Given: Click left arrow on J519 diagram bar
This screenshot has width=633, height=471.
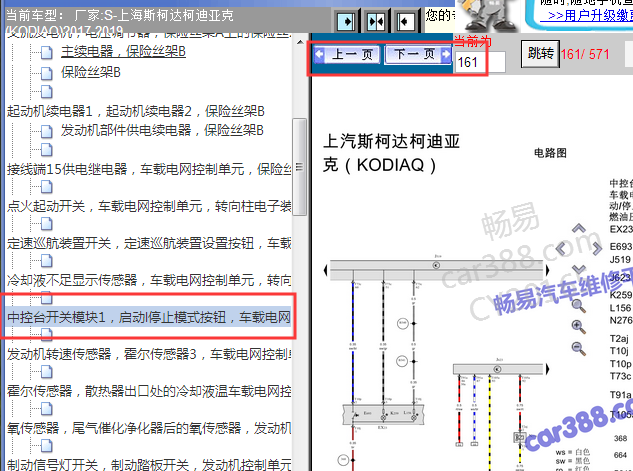Looking at the screenshot, I should click(x=325, y=270).
